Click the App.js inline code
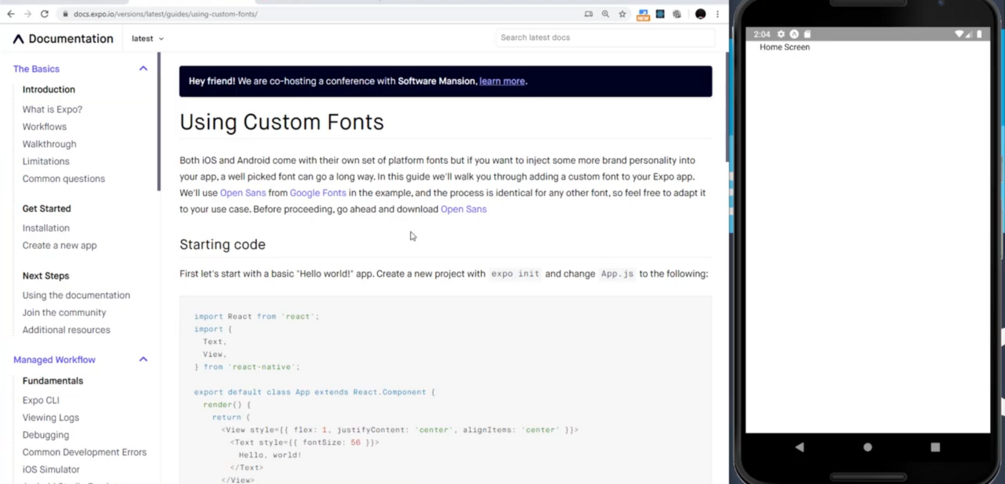1005x484 pixels. 617,274
